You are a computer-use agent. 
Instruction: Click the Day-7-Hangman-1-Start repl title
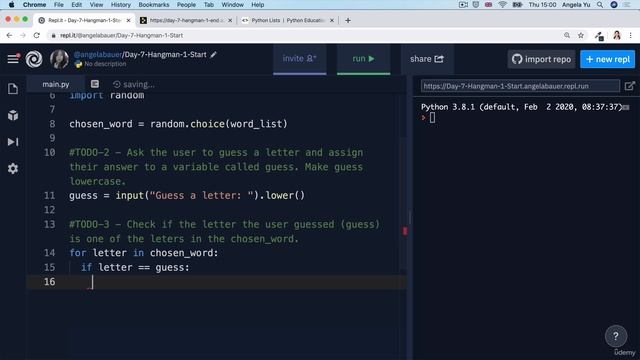click(165, 55)
